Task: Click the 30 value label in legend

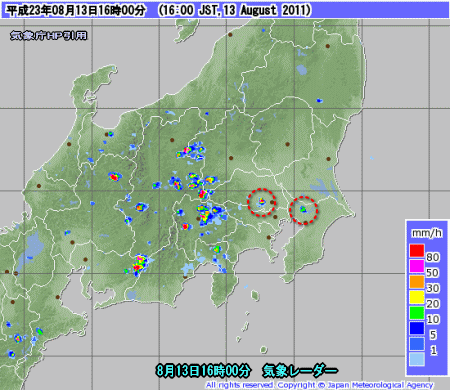Action: click(433, 288)
